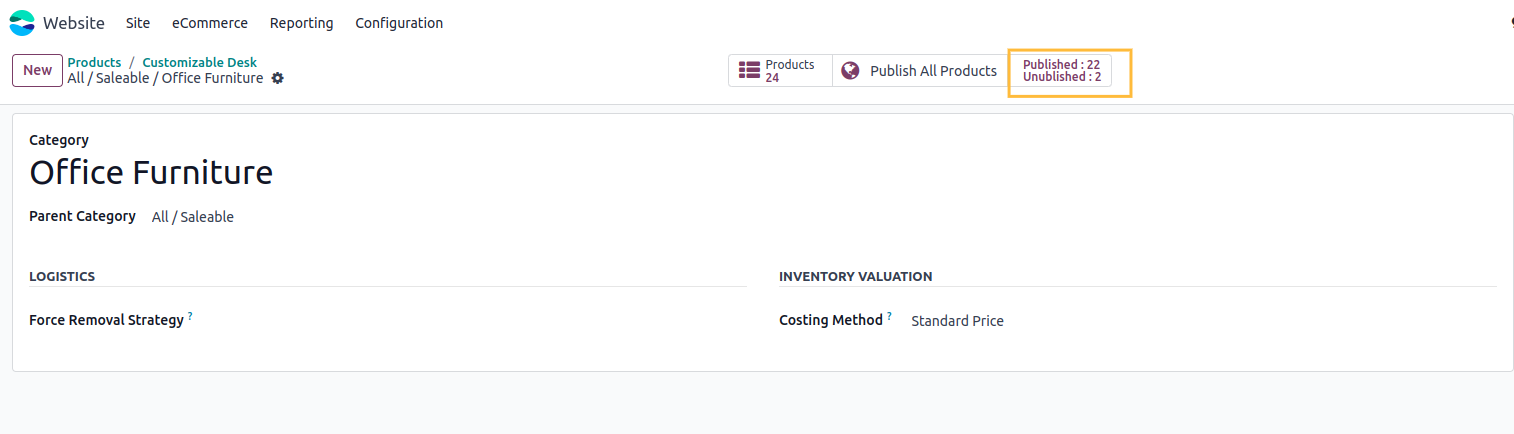The image size is (1514, 434).
Task: Return to Customizable Desk breadcrumb
Action: tap(199, 62)
